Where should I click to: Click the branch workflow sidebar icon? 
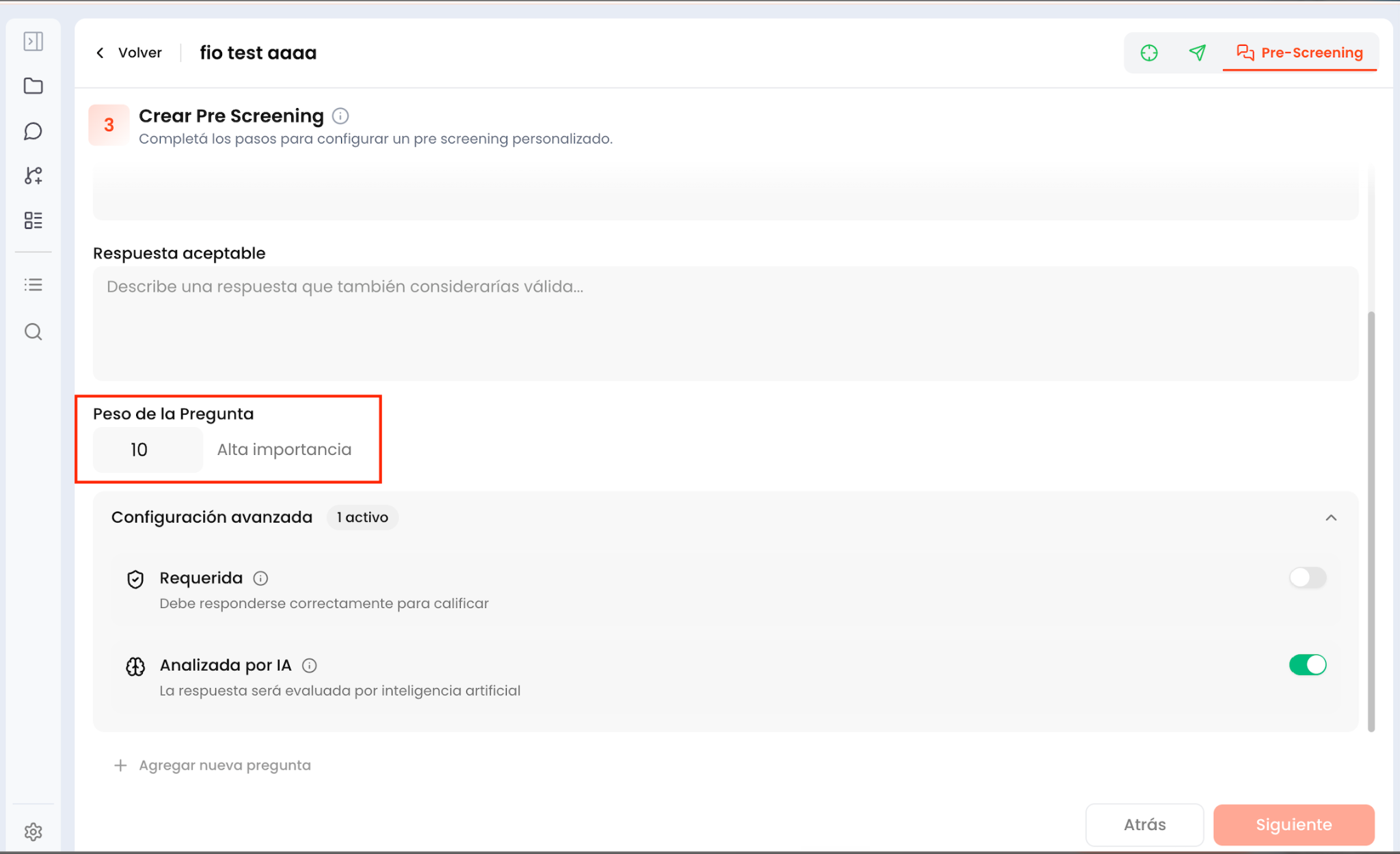(33, 176)
